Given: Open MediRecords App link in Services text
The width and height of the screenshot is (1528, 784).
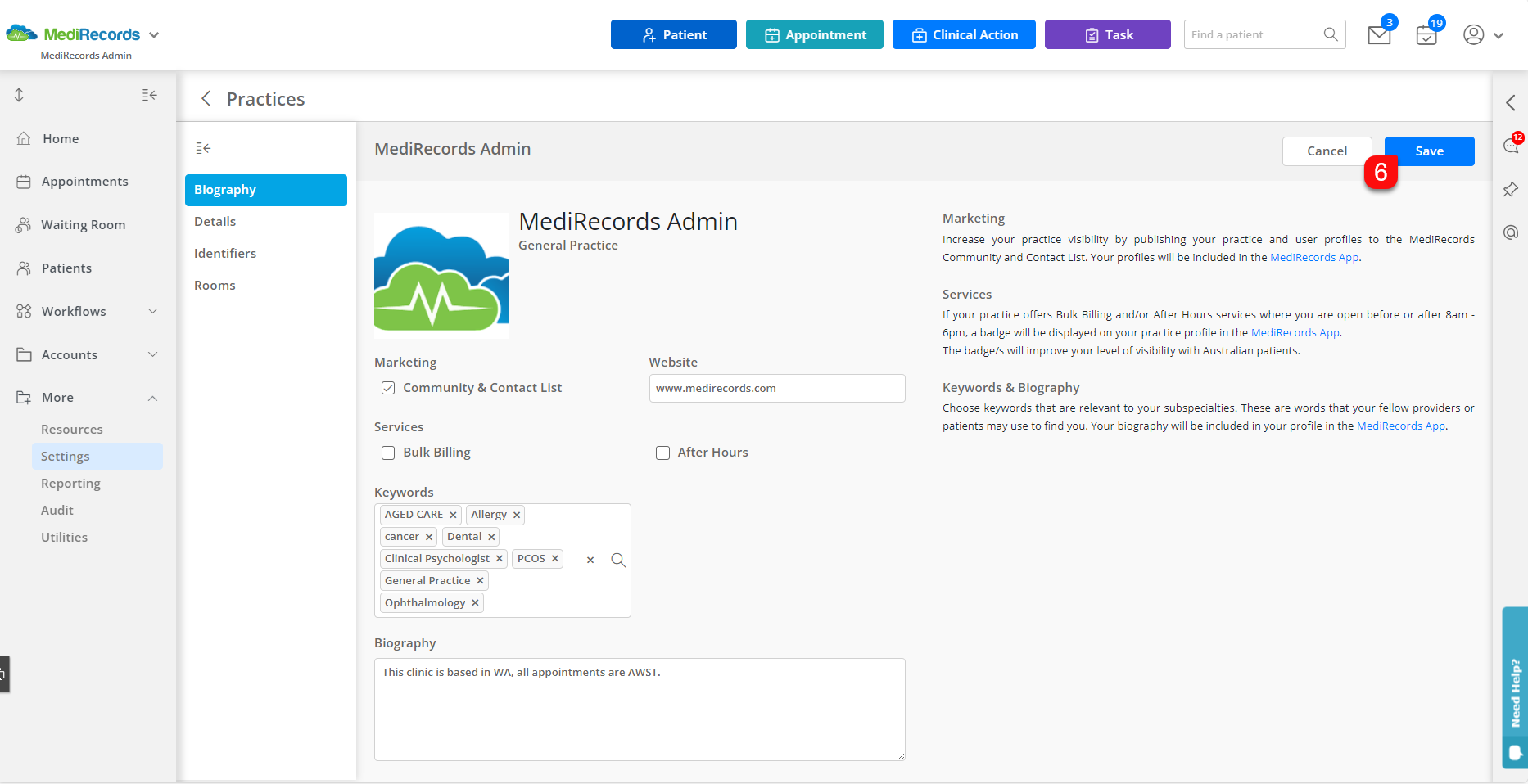Looking at the screenshot, I should [x=1295, y=332].
